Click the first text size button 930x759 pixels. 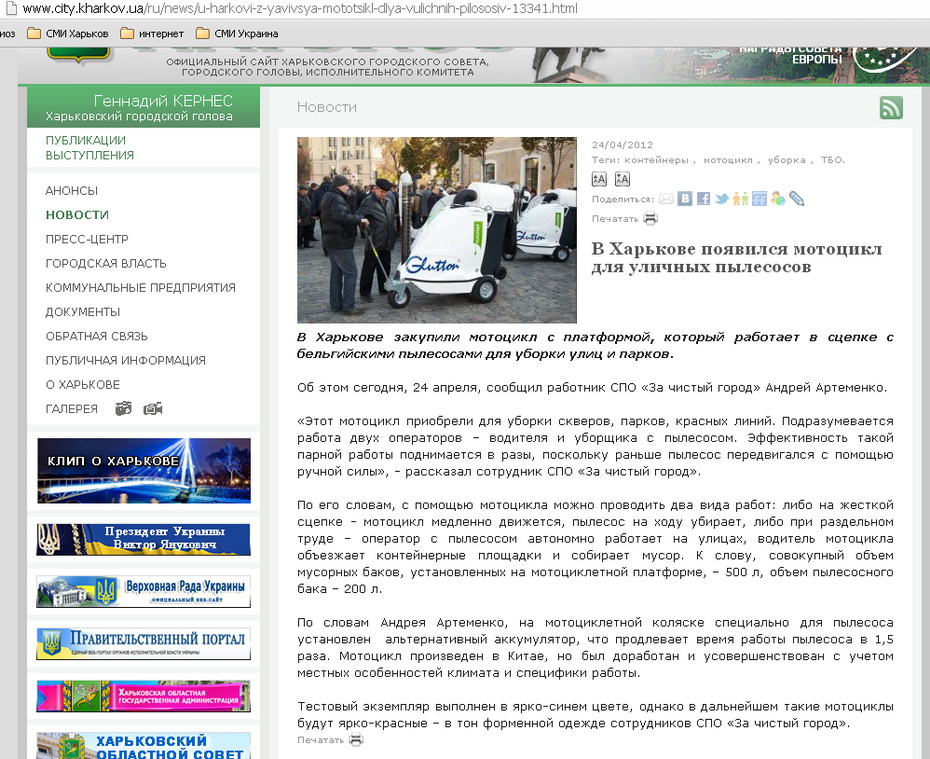coord(599,179)
